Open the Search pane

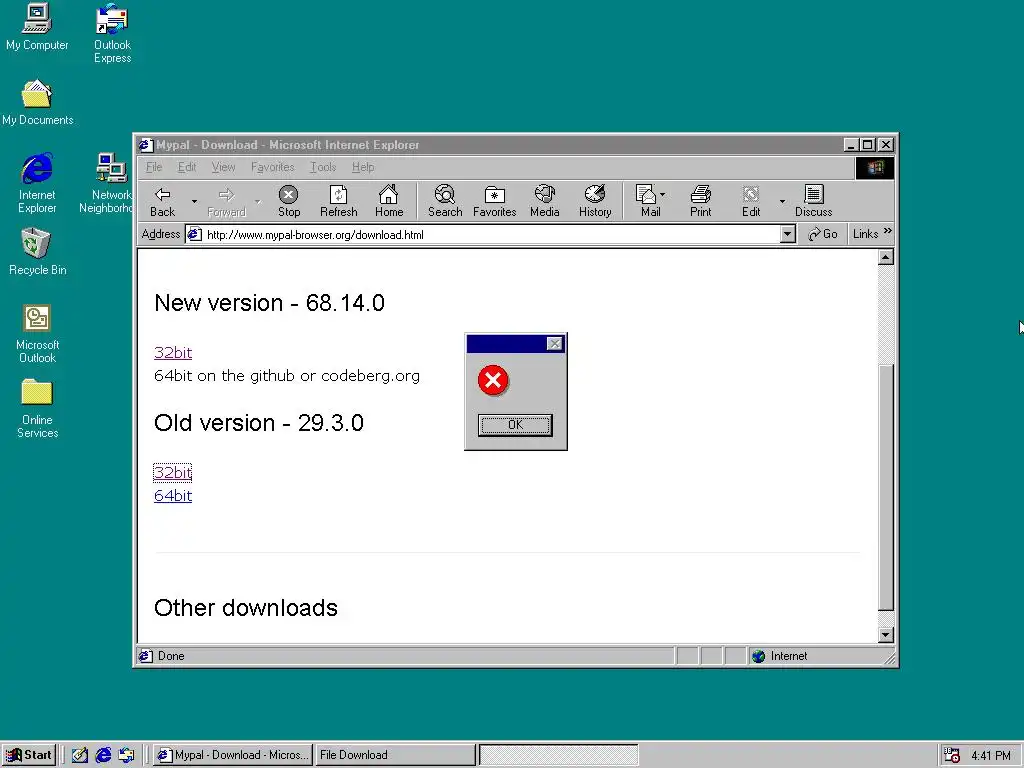pyautogui.click(x=445, y=201)
